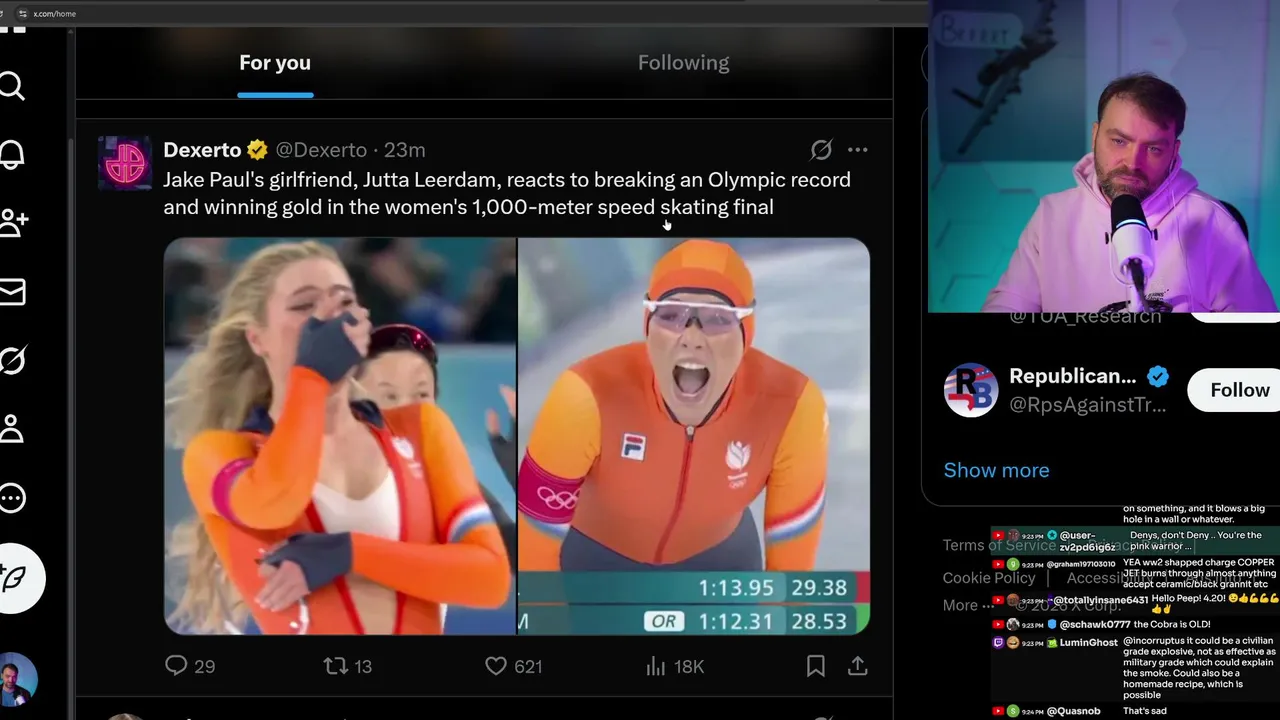Open Republican account verified badge
Screen dimensions: 1280x720
point(1158,377)
